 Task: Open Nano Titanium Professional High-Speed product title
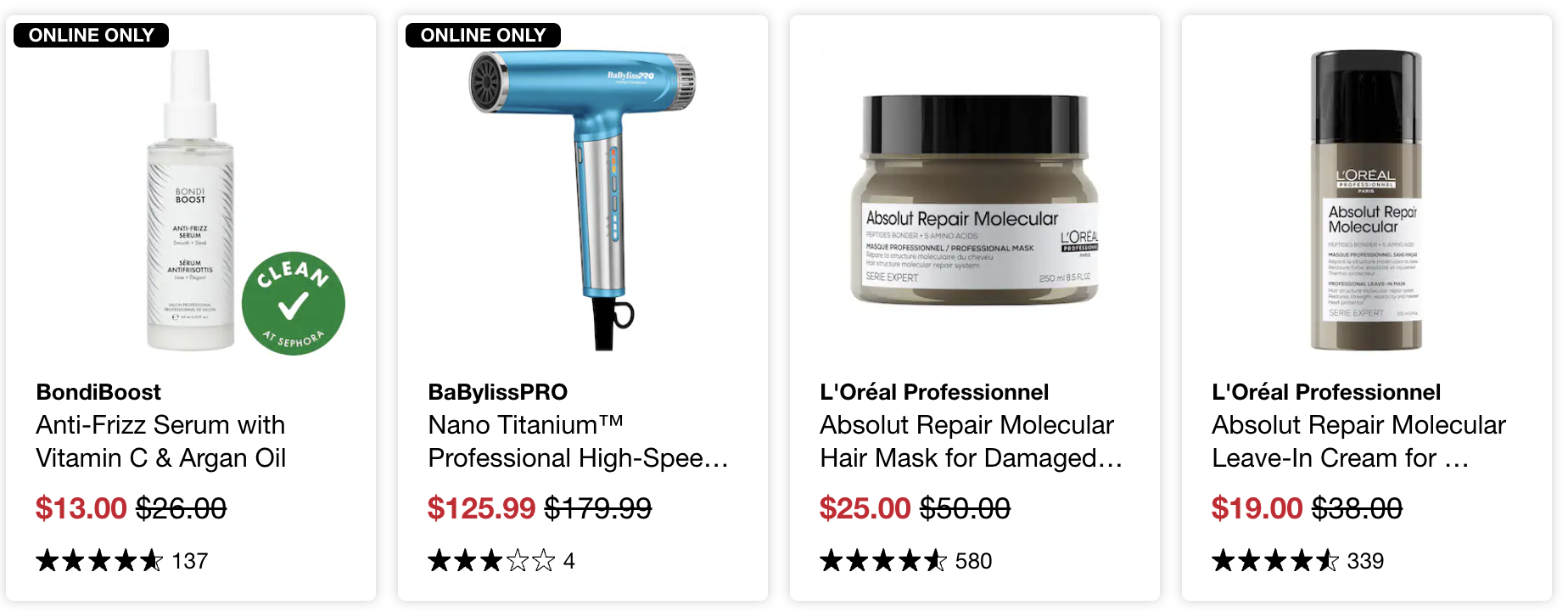click(x=578, y=441)
